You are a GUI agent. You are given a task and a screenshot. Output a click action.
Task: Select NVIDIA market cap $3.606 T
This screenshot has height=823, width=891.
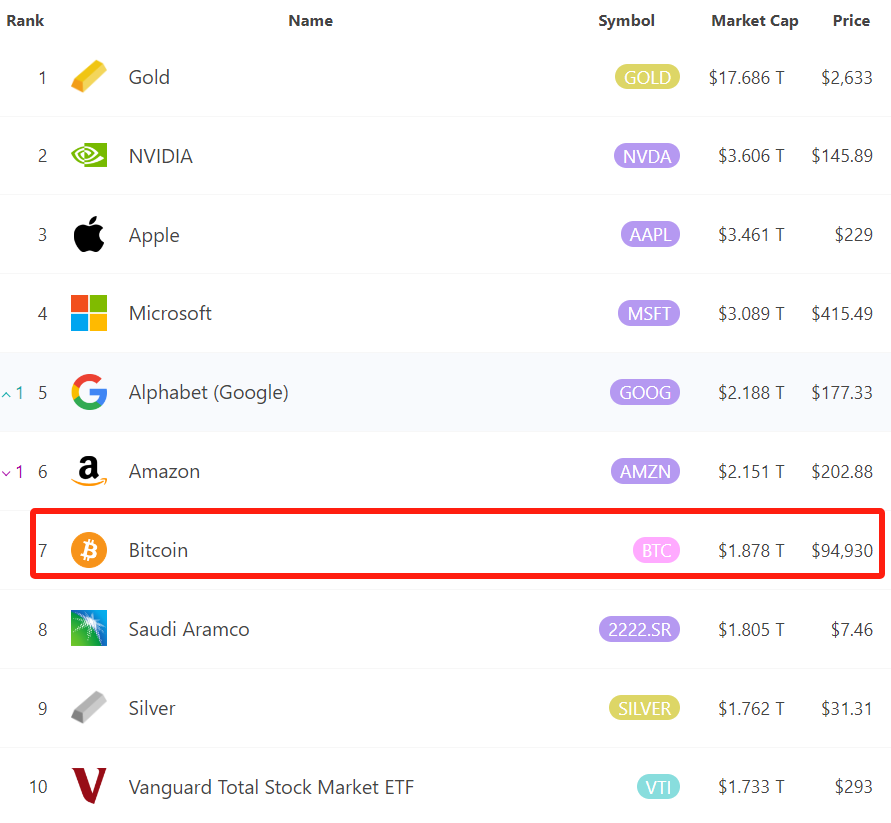point(751,156)
